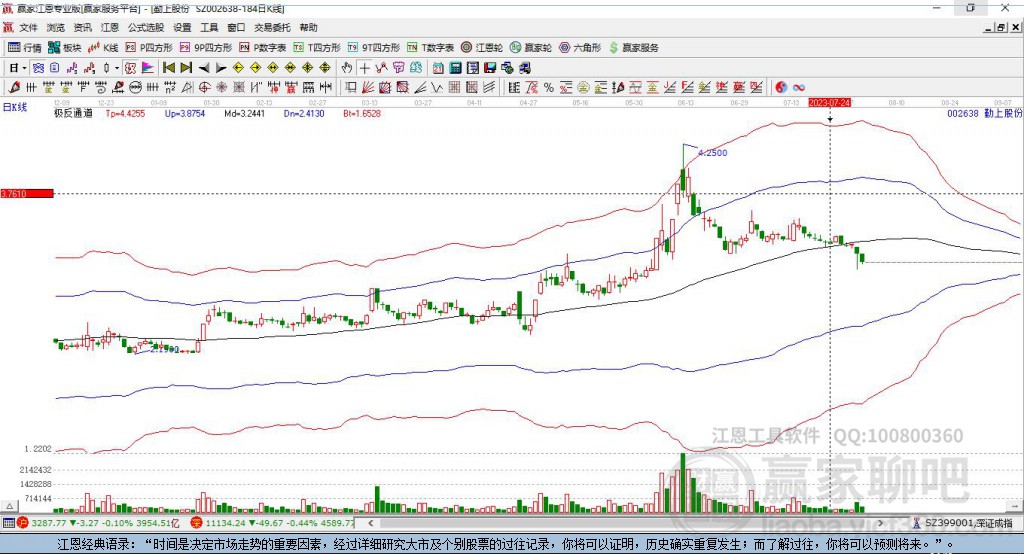Step chart left with black left arrow
This screenshot has height=554, width=1024.
(x=204, y=67)
